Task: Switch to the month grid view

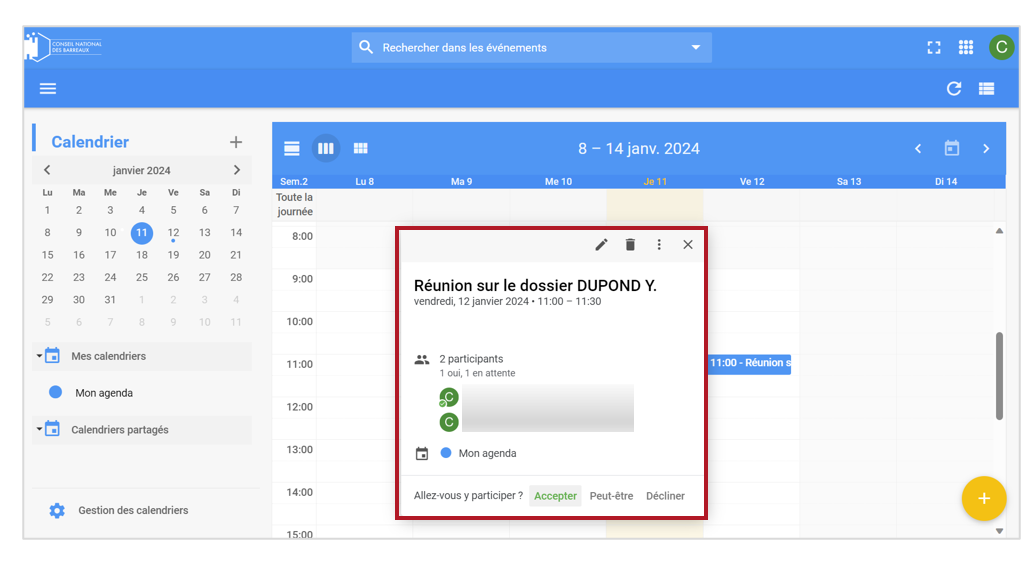Action: coord(360,148)
